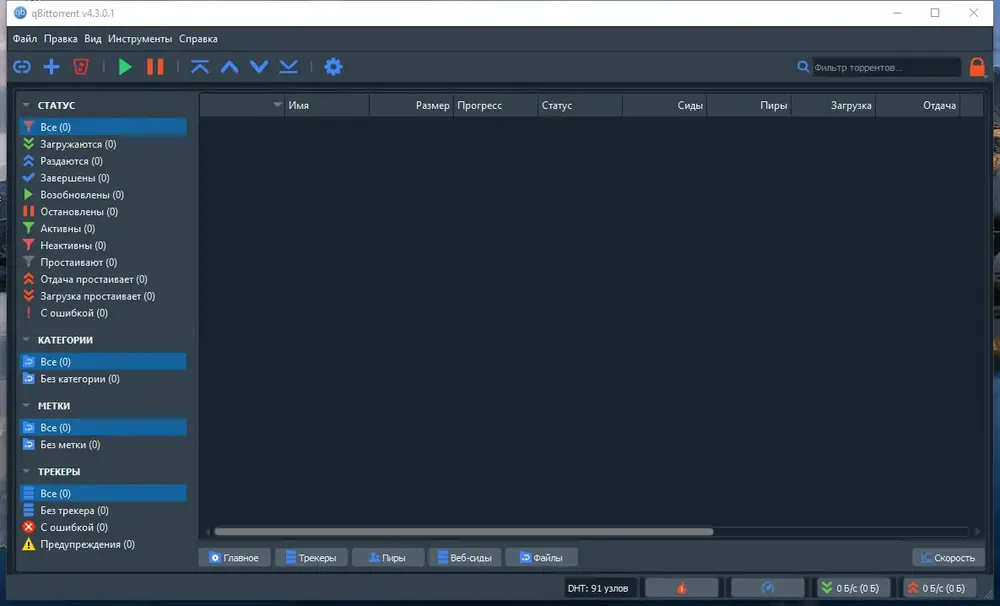The width and height of the screenshot is (1000, 606).
Task: Select Простаивают (0) filter
Action: [103, 262]
